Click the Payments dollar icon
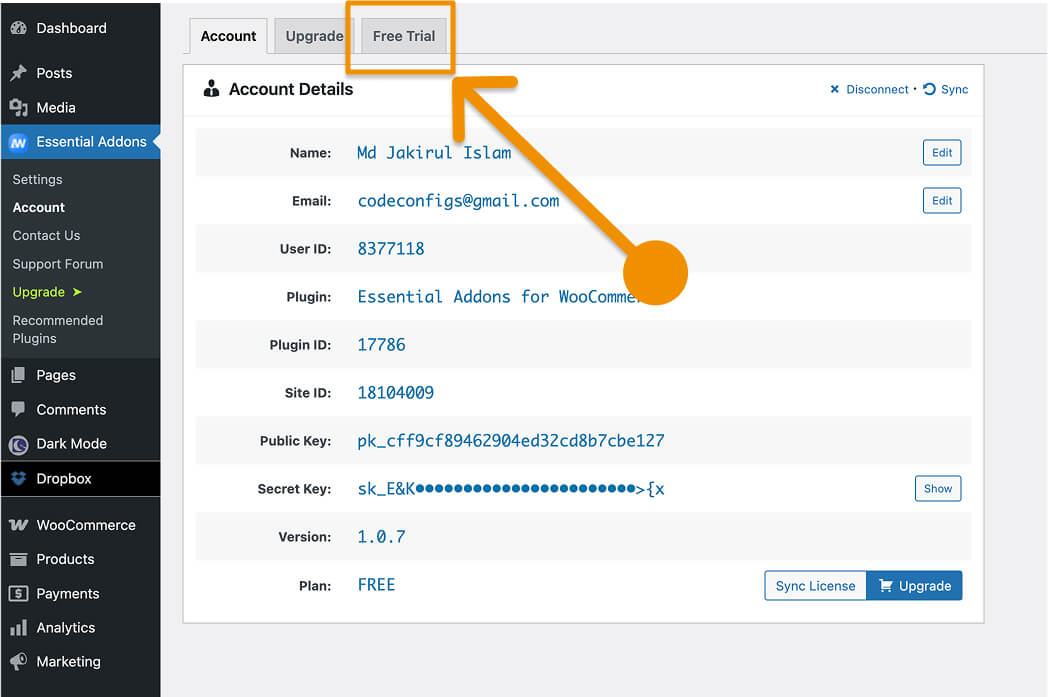The height and width of the screenshot is (697, 1048). click(19, 593)
